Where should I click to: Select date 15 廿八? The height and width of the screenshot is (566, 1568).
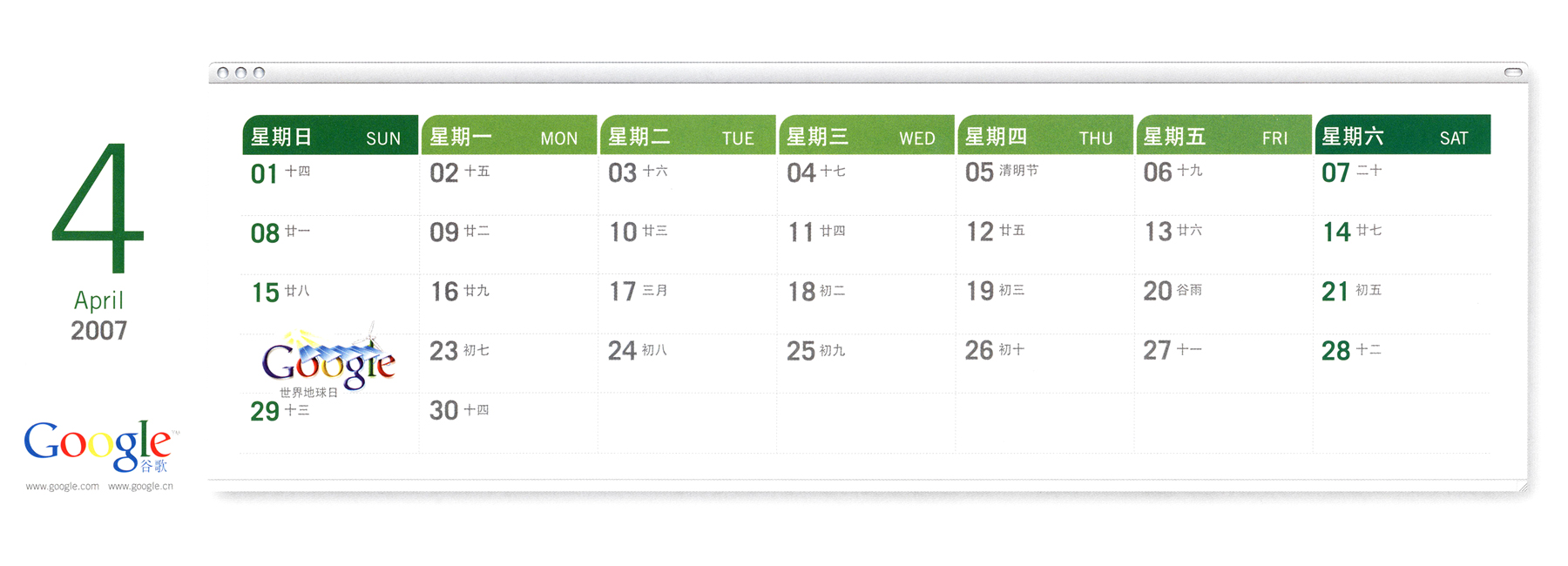click(x=280, y=292)
